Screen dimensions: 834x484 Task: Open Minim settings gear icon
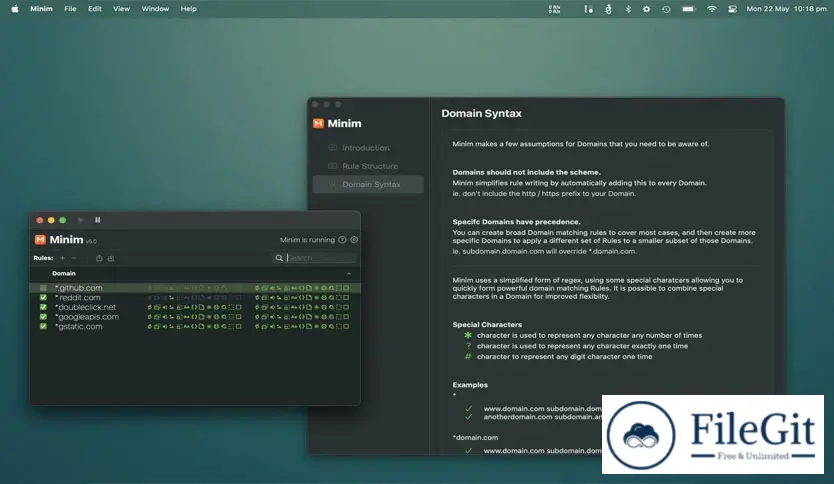tap(354, 240)
